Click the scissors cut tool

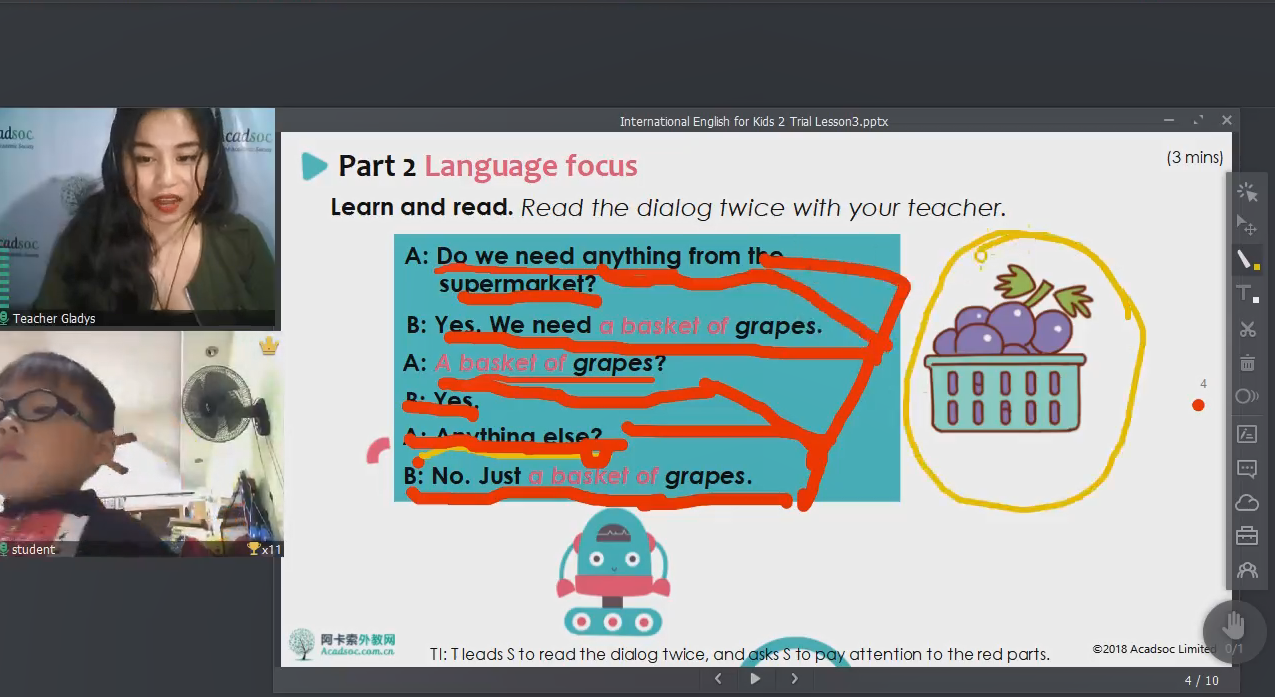click(x=1247, y=329)
